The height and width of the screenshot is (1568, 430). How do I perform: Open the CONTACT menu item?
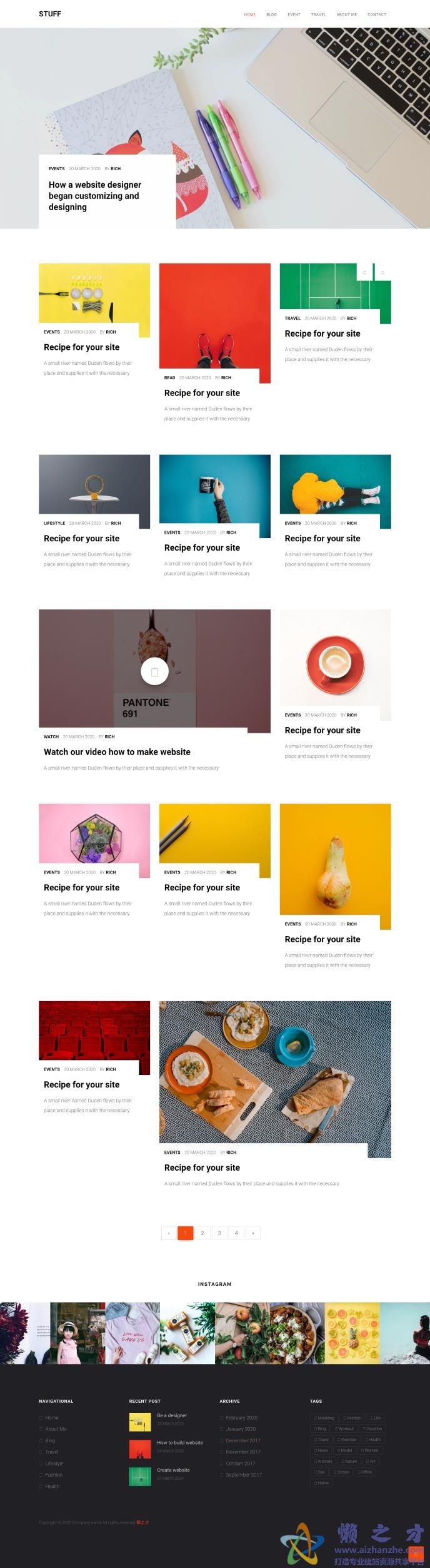click(377, 14)
